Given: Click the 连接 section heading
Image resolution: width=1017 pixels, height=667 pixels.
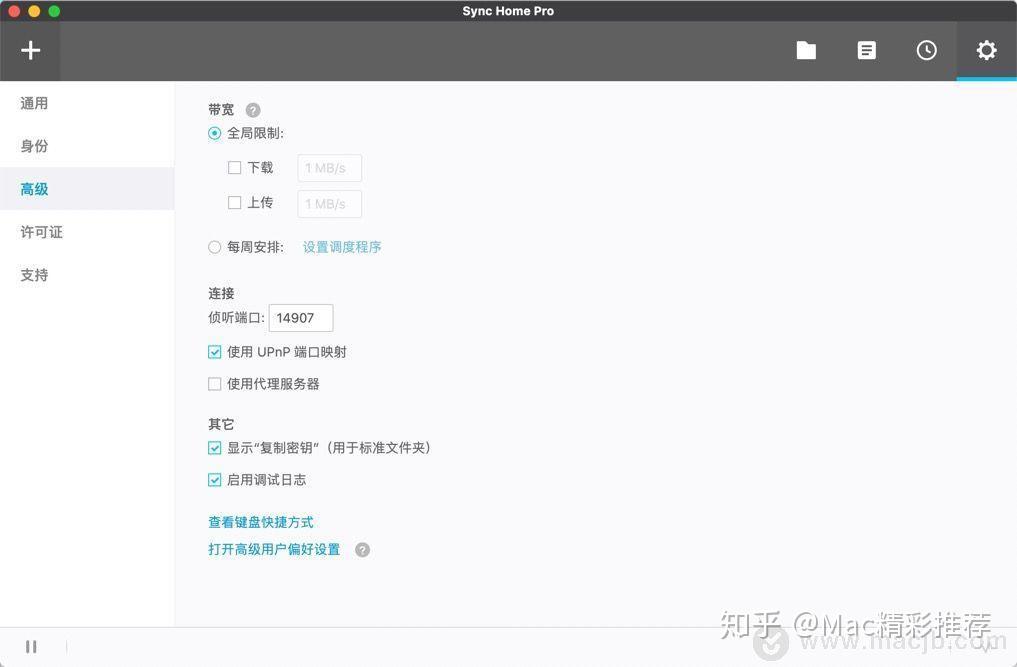Looking at the screenshot, I should [221, 293].
